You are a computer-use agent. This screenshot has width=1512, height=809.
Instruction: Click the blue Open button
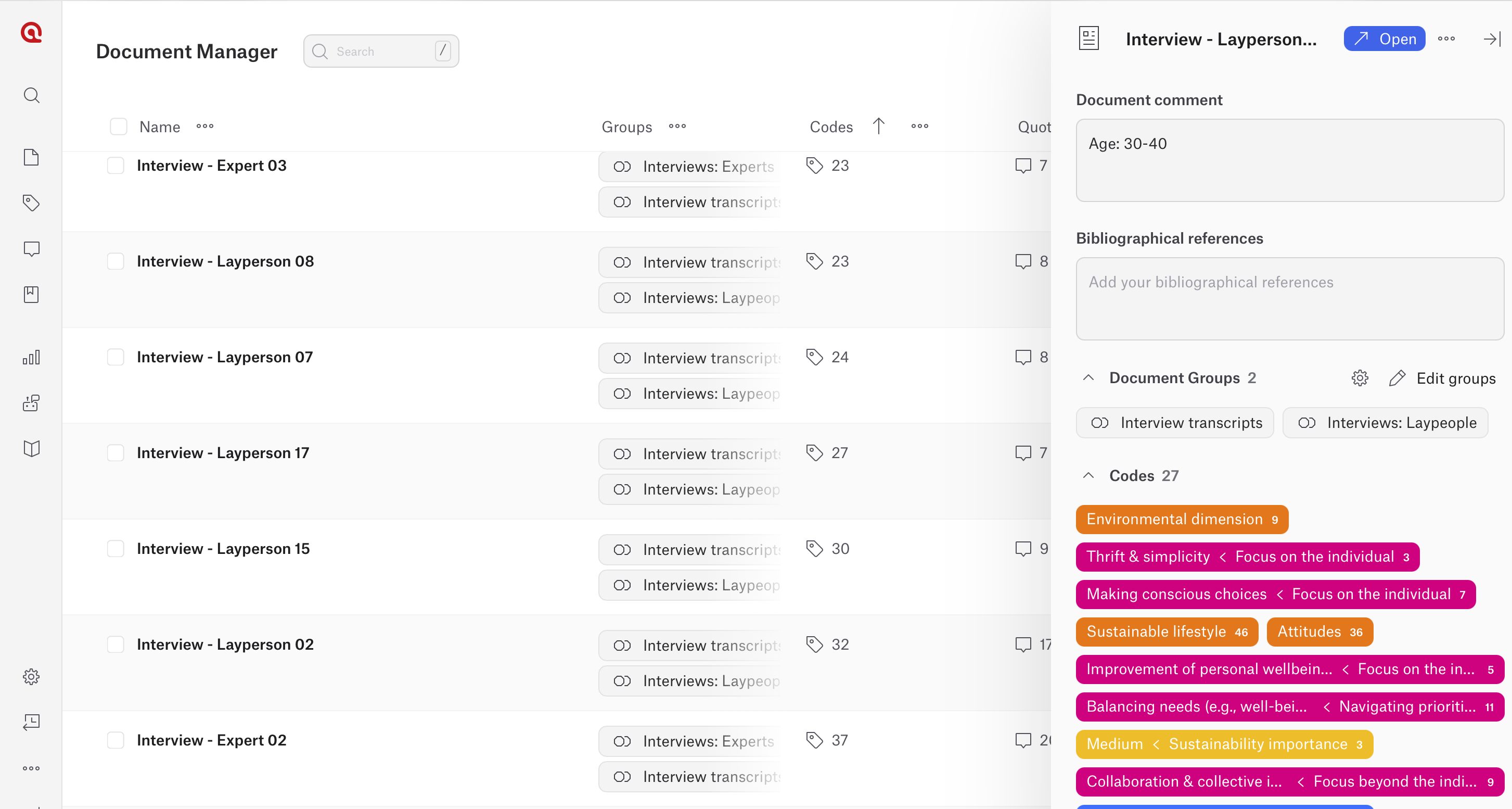1384,39
